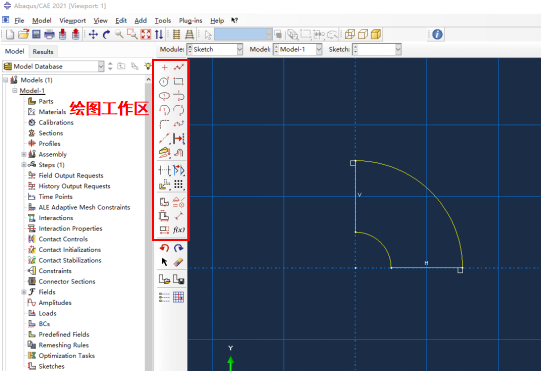
Task: Select the sketch eraser delete tool
Action: pyautogui.click(x=178, y=262)
